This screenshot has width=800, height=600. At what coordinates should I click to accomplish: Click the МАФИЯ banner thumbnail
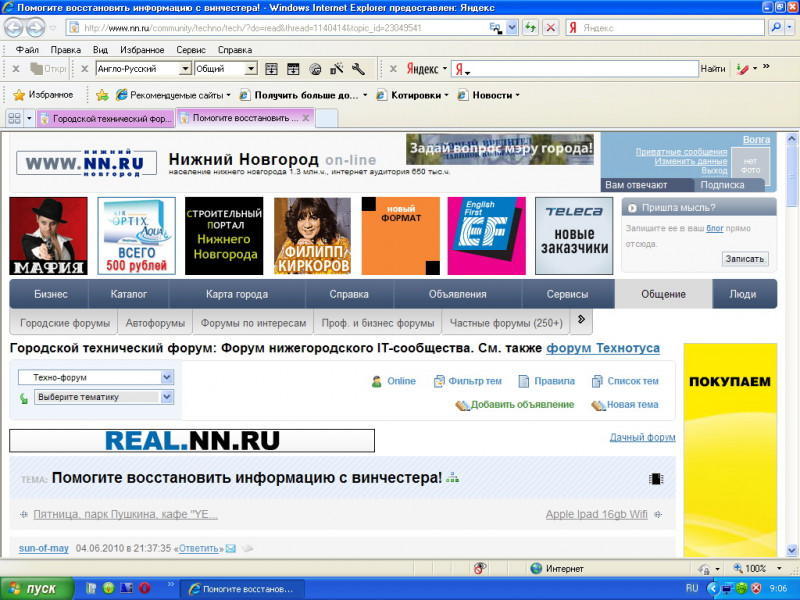coord(48,236)
